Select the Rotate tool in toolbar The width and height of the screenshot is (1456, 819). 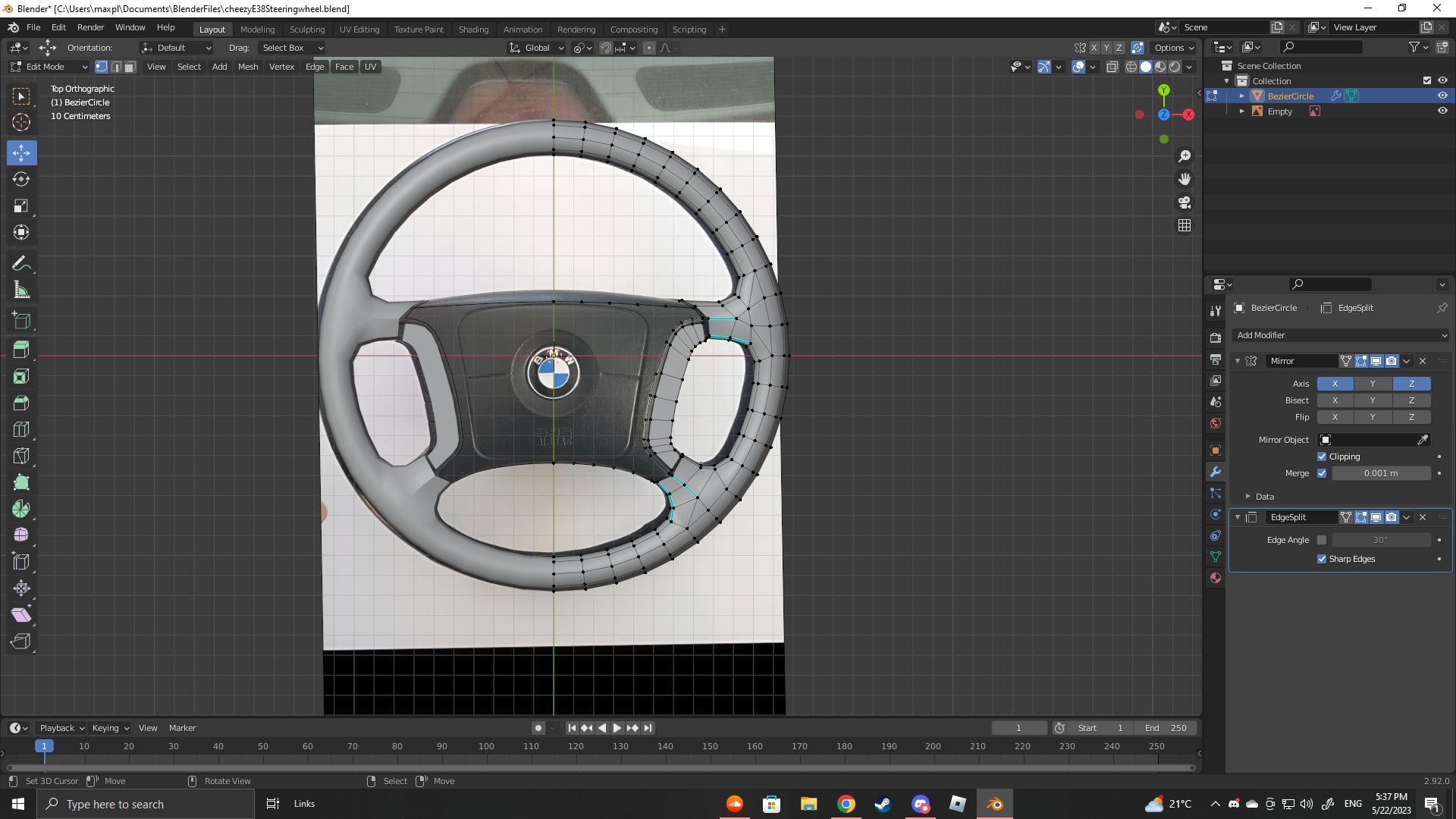tap(21, 180)
